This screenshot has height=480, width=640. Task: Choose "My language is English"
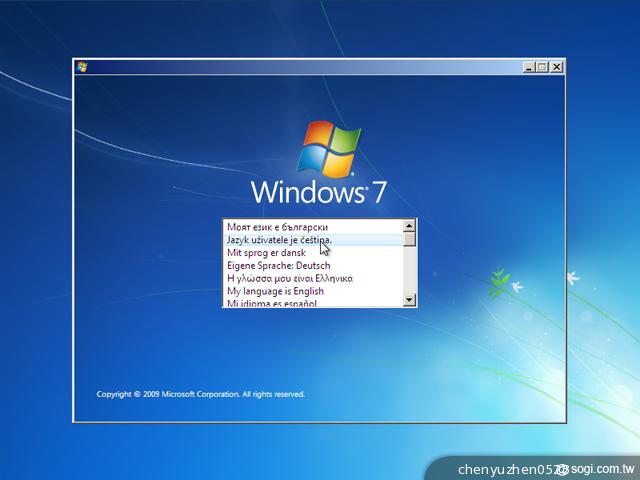pyautogui.click(x=313, y=291)
